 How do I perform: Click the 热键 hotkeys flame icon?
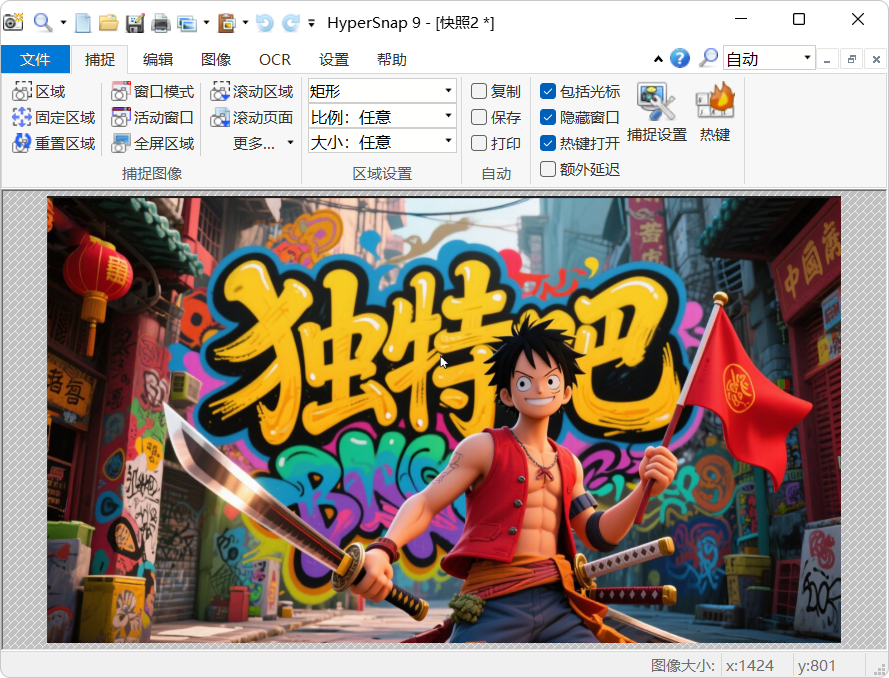tap(715, 112)
